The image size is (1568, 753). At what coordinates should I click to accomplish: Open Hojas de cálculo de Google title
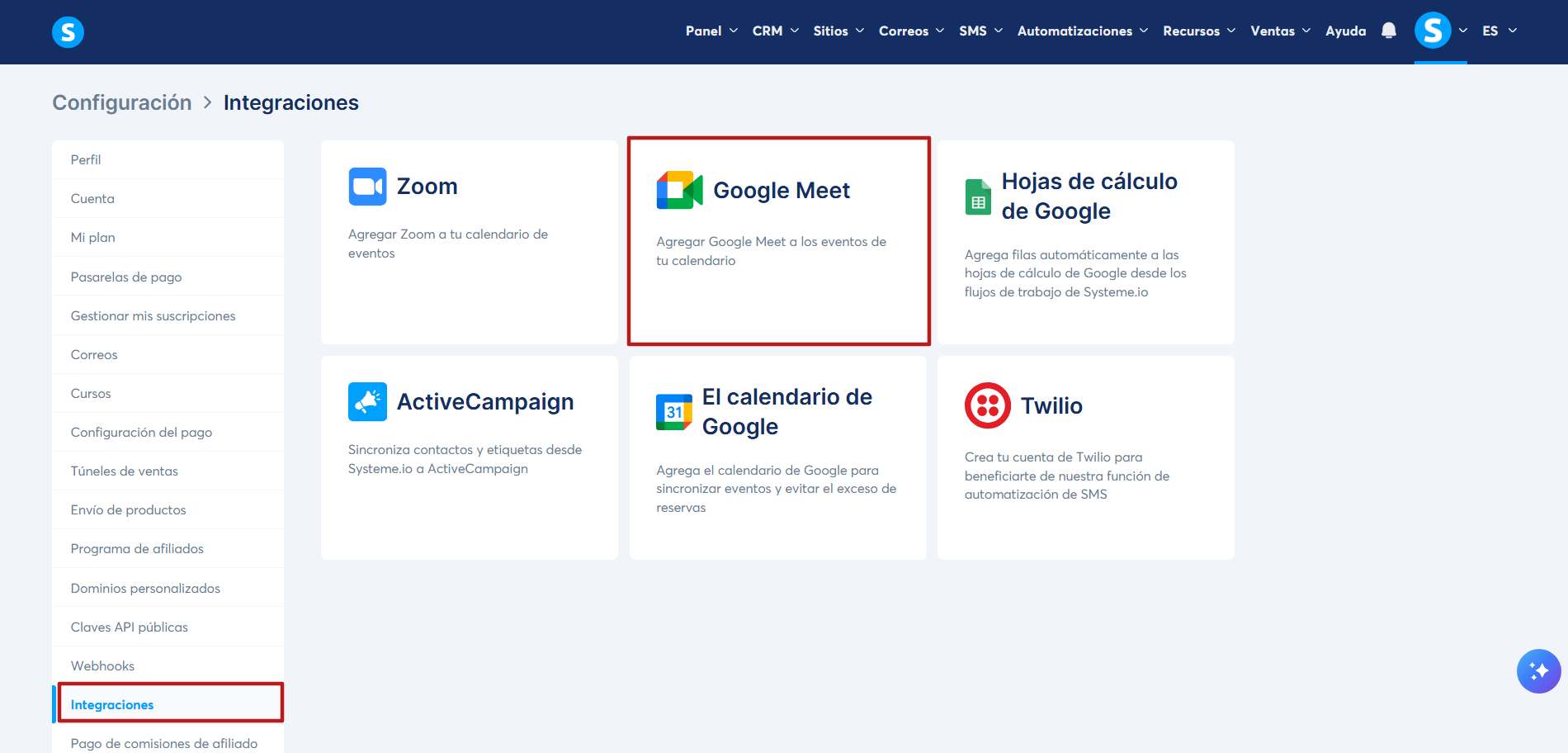(1089, 197)
